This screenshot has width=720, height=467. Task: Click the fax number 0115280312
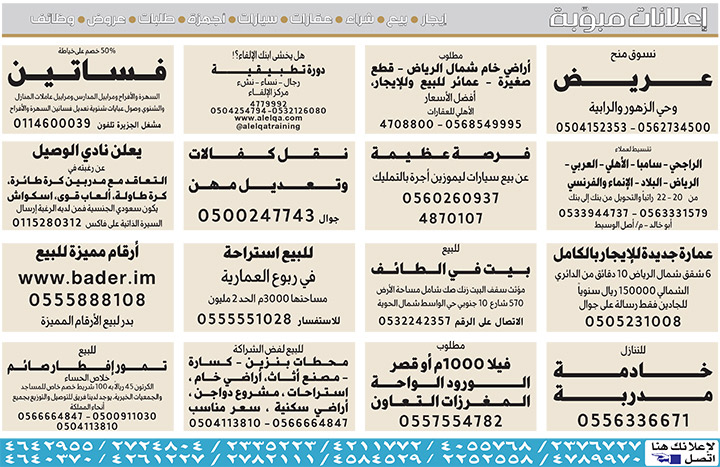(x=47, y=223)
